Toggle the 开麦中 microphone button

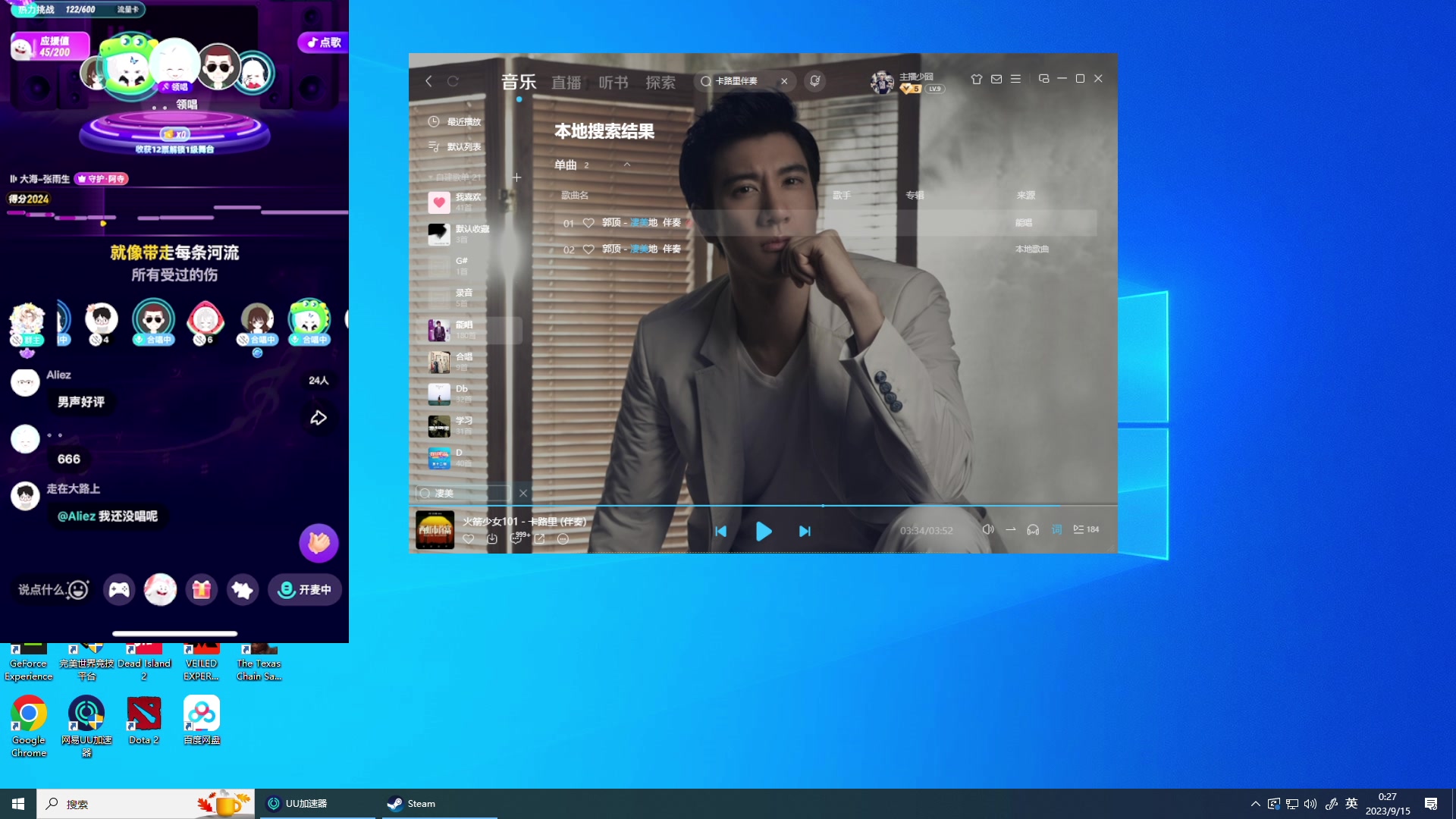point(305,590)
